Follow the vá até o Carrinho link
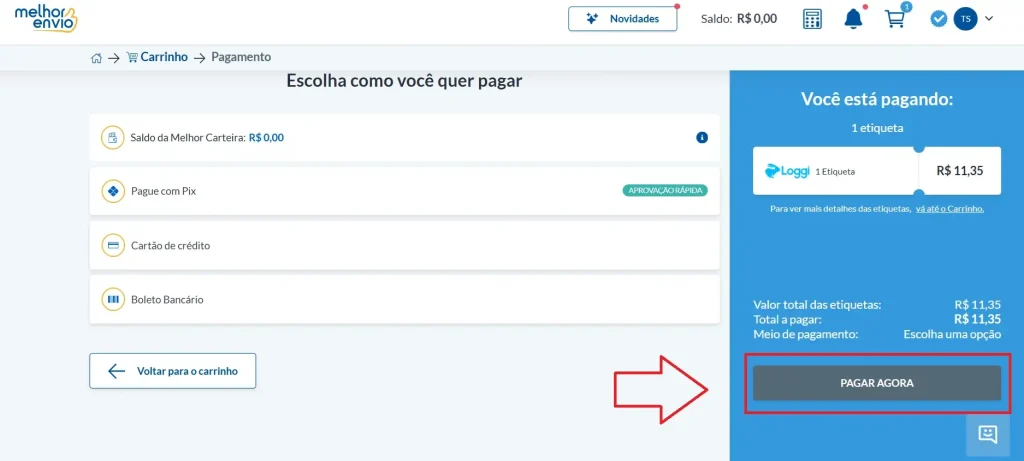1024x461 pixels. (950, 209)
